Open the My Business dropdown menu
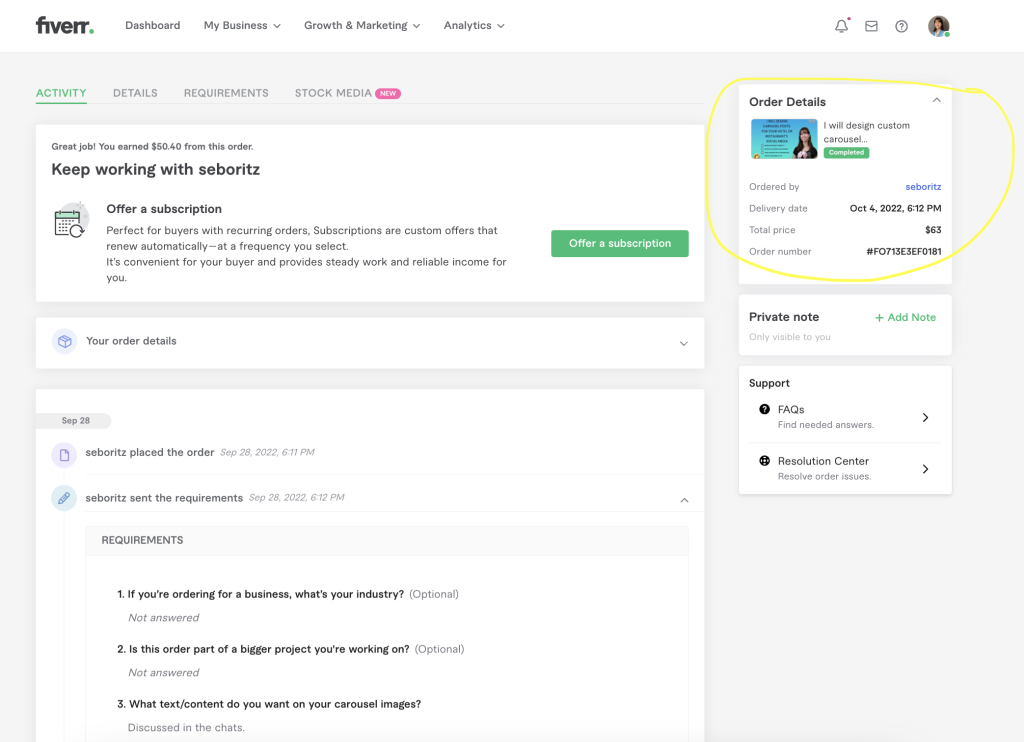The width and height of the screenshot is (1024, 742). point(242,26)
